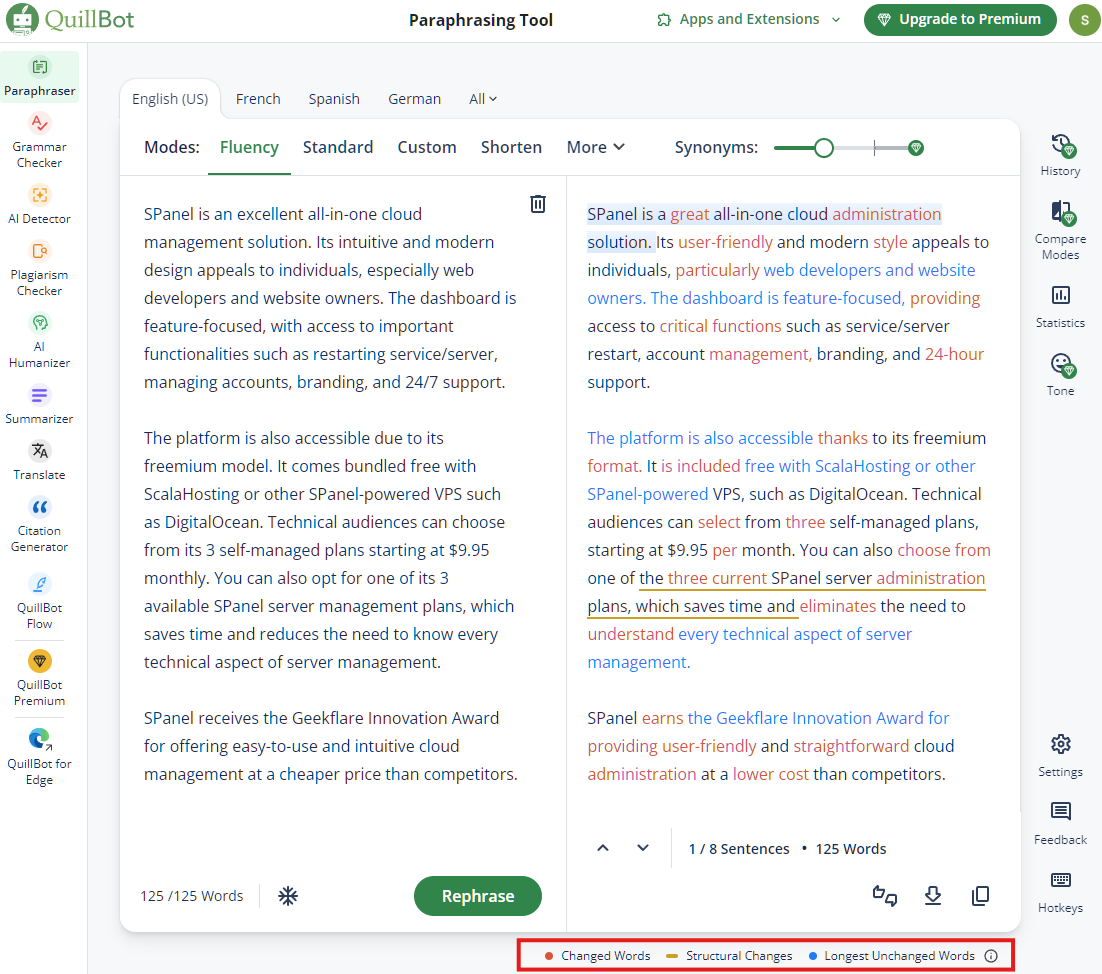The height and width of the screenshot is (974, 1102).
Task: Open the Plagiarism Checker tool
Action: pyautogui.click(x=39, y=268)
